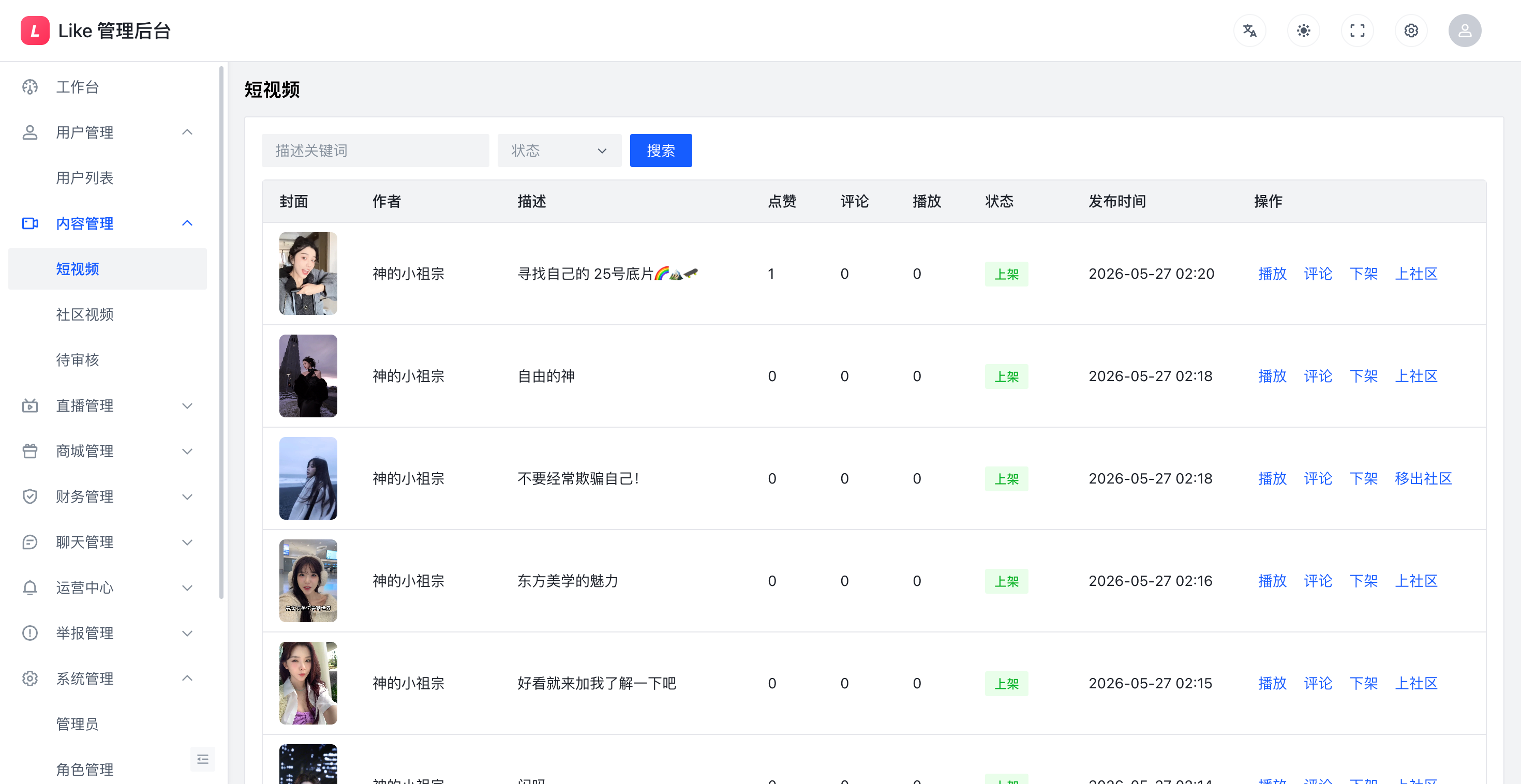Click 点赞 column header
Screen dimensions: 1521x784
pyautogui.click(x=782, y=201)
